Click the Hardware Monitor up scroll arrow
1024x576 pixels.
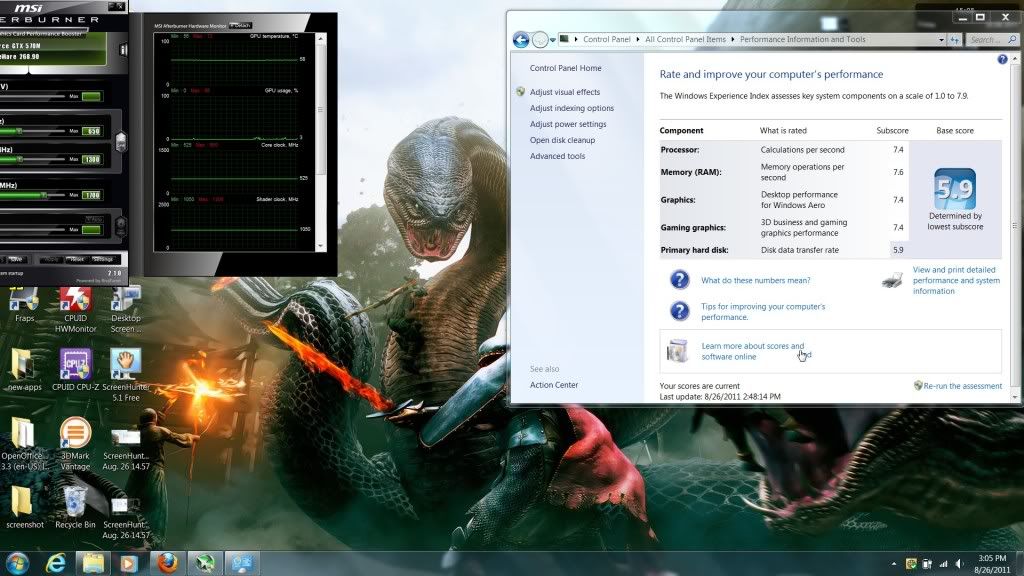[320, 39]
